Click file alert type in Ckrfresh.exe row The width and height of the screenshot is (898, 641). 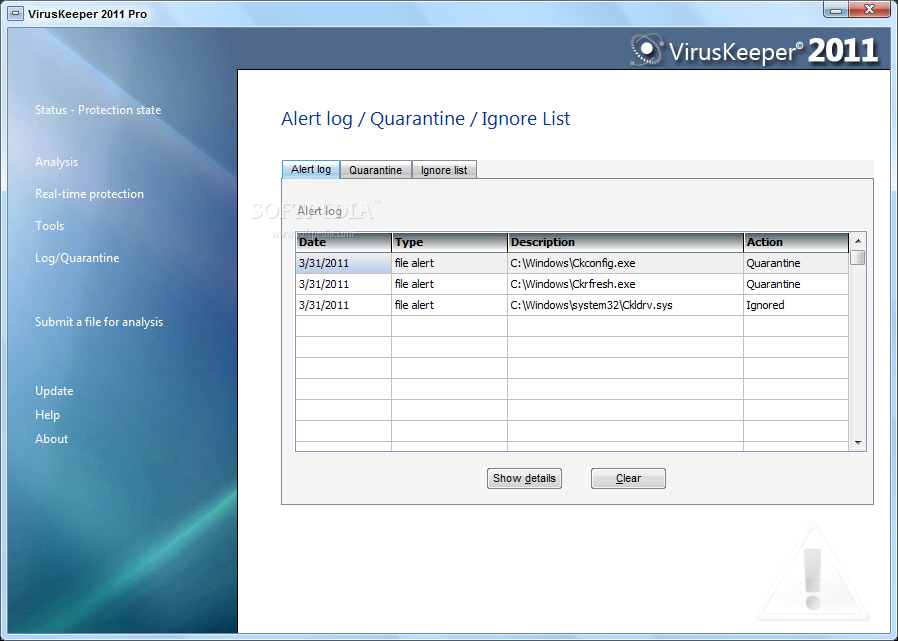pyautogui.click(x=450, y=284)
